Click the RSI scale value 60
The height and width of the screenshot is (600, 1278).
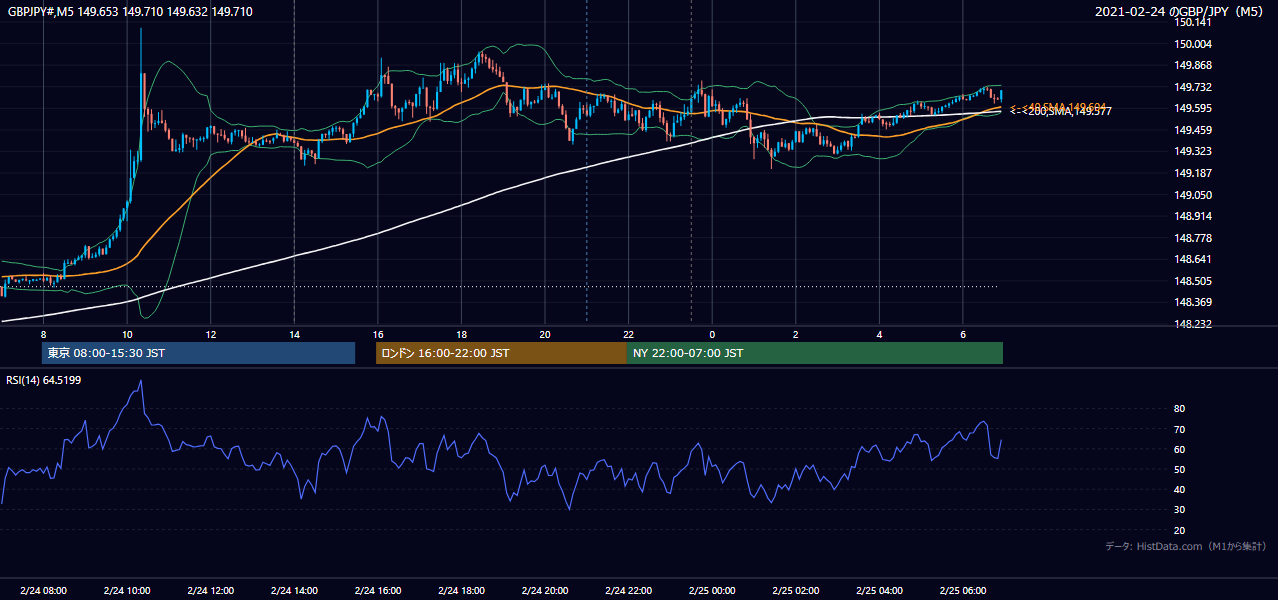[x=1180, y=449]
